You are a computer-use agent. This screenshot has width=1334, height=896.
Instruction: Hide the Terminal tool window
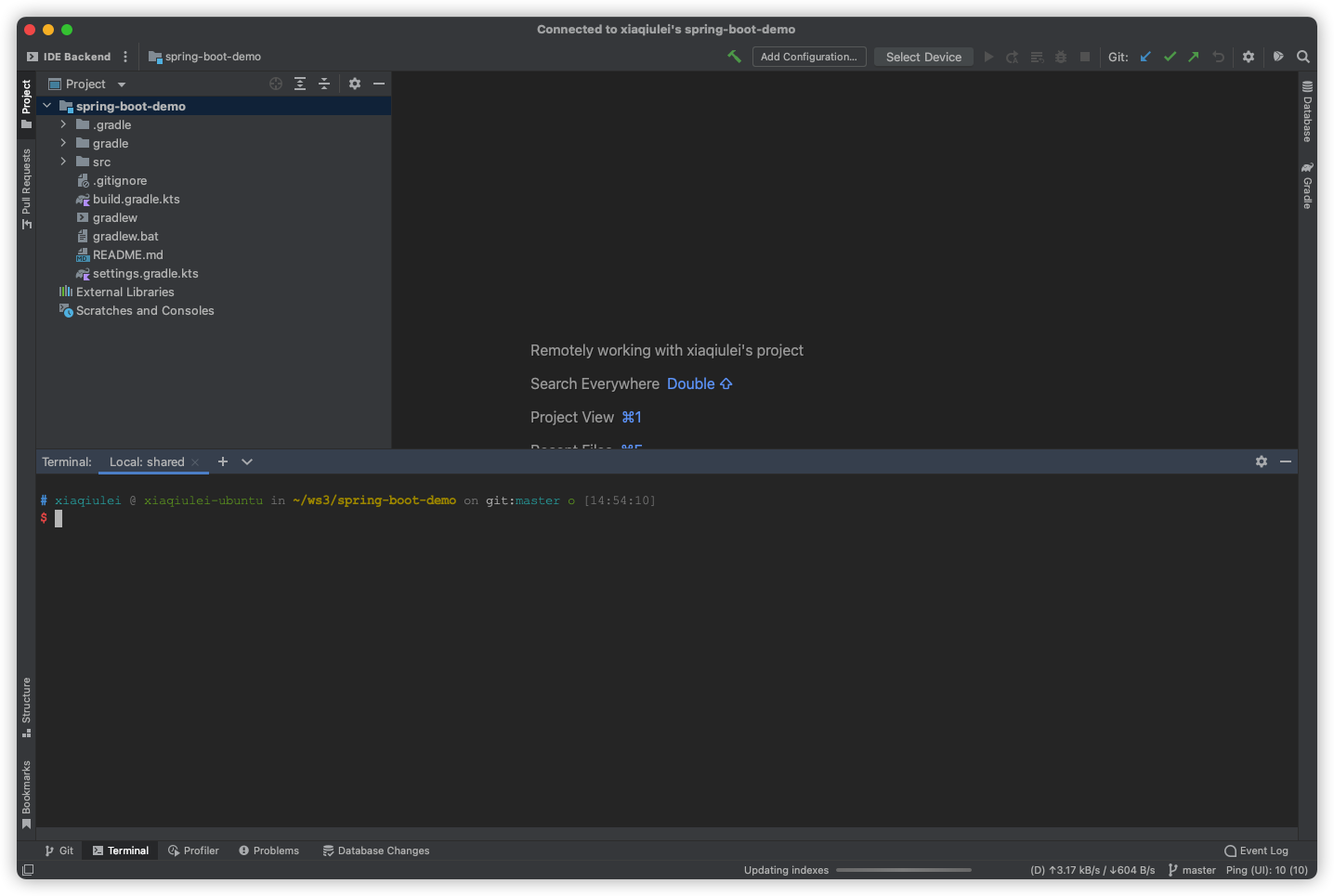pos(1286,461)
